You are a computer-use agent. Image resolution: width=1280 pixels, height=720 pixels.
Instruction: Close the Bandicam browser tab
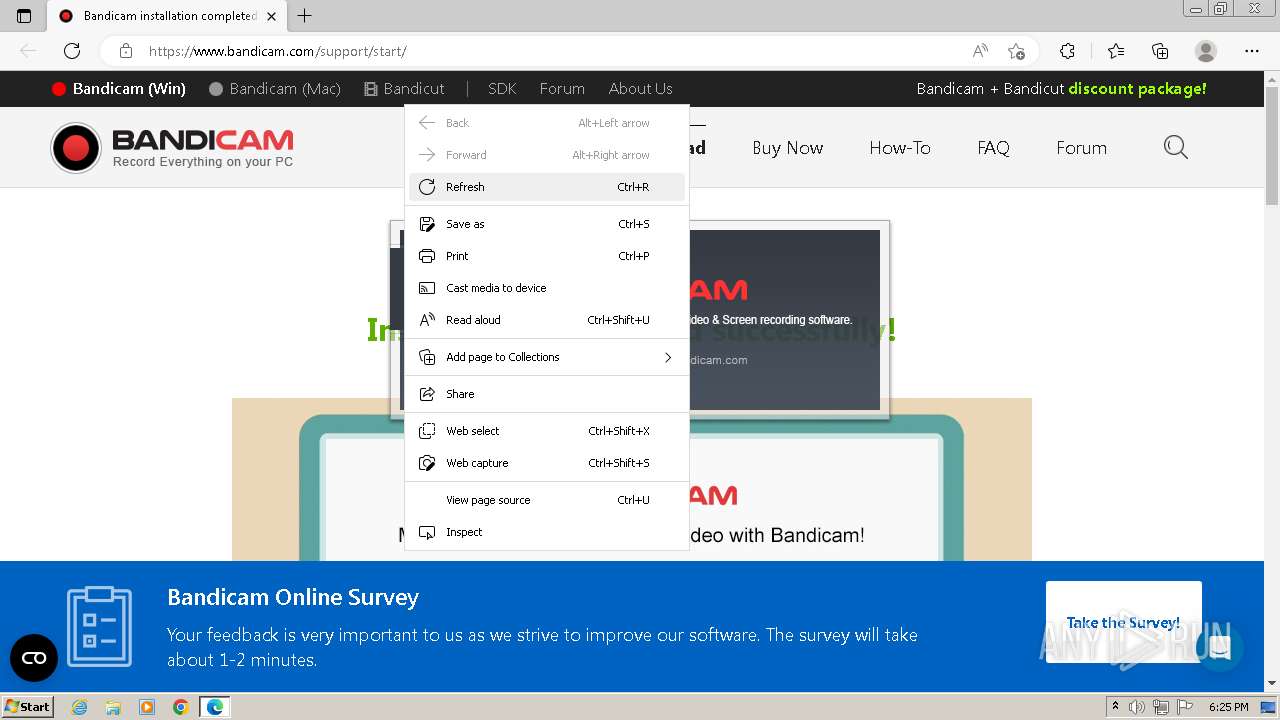pos(271,16)
